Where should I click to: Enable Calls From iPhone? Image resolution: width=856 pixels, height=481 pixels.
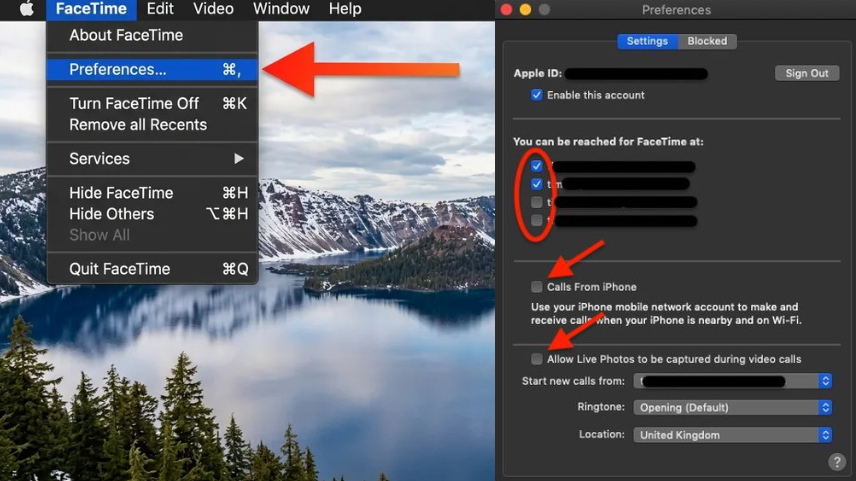pos(537,287)
